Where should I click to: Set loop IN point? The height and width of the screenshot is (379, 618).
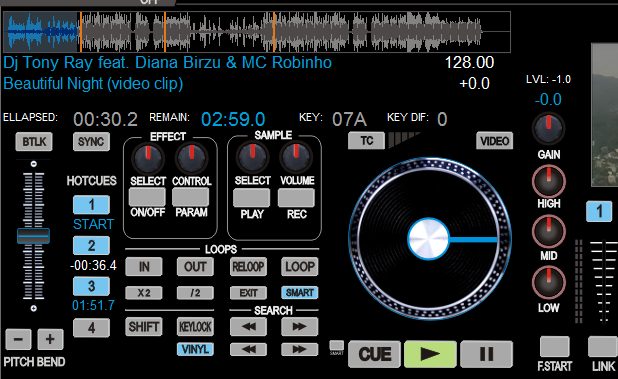coord(144,267)
